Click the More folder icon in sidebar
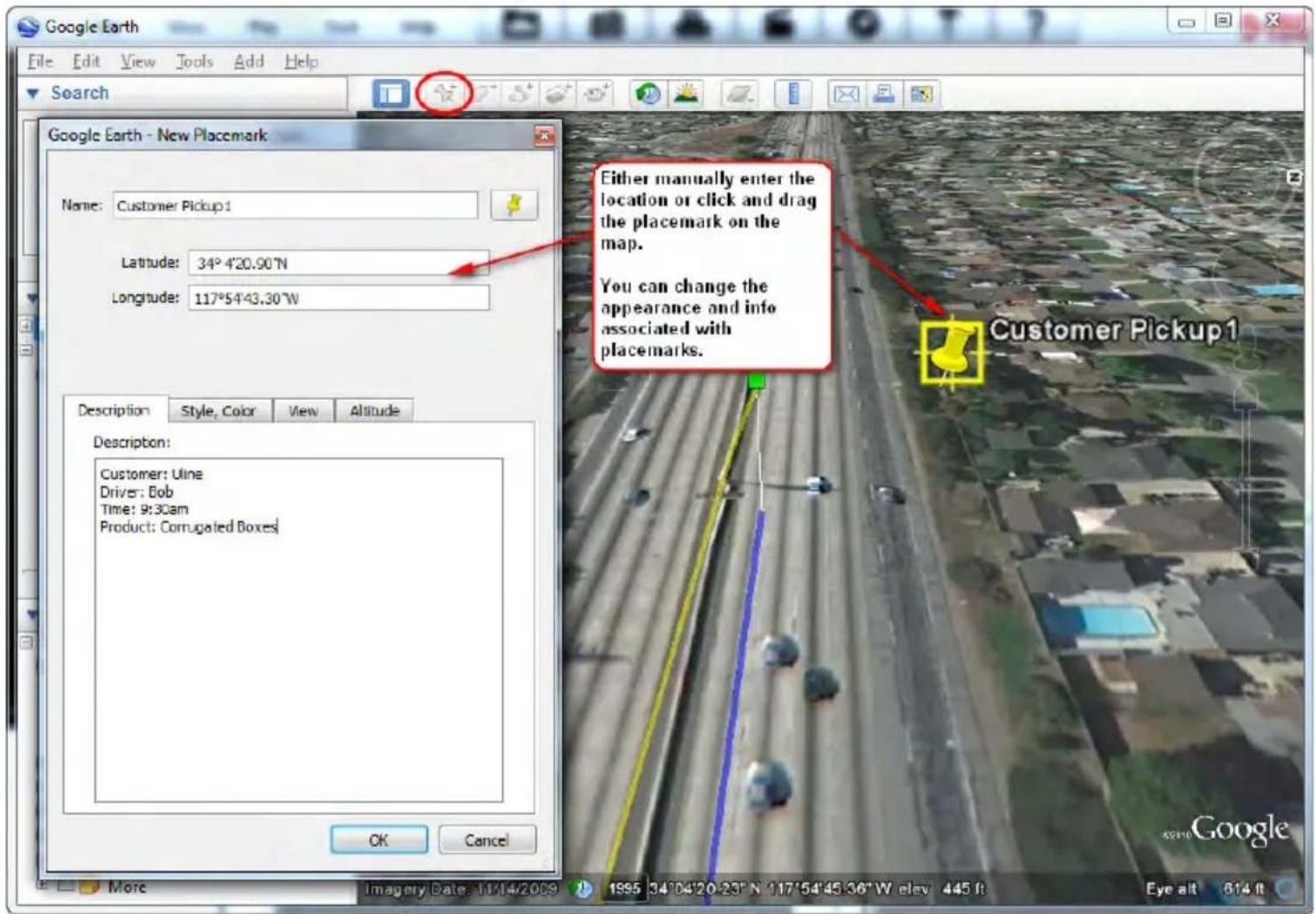The width and height of the screenshot is (1316, 914). click(90, 887)
